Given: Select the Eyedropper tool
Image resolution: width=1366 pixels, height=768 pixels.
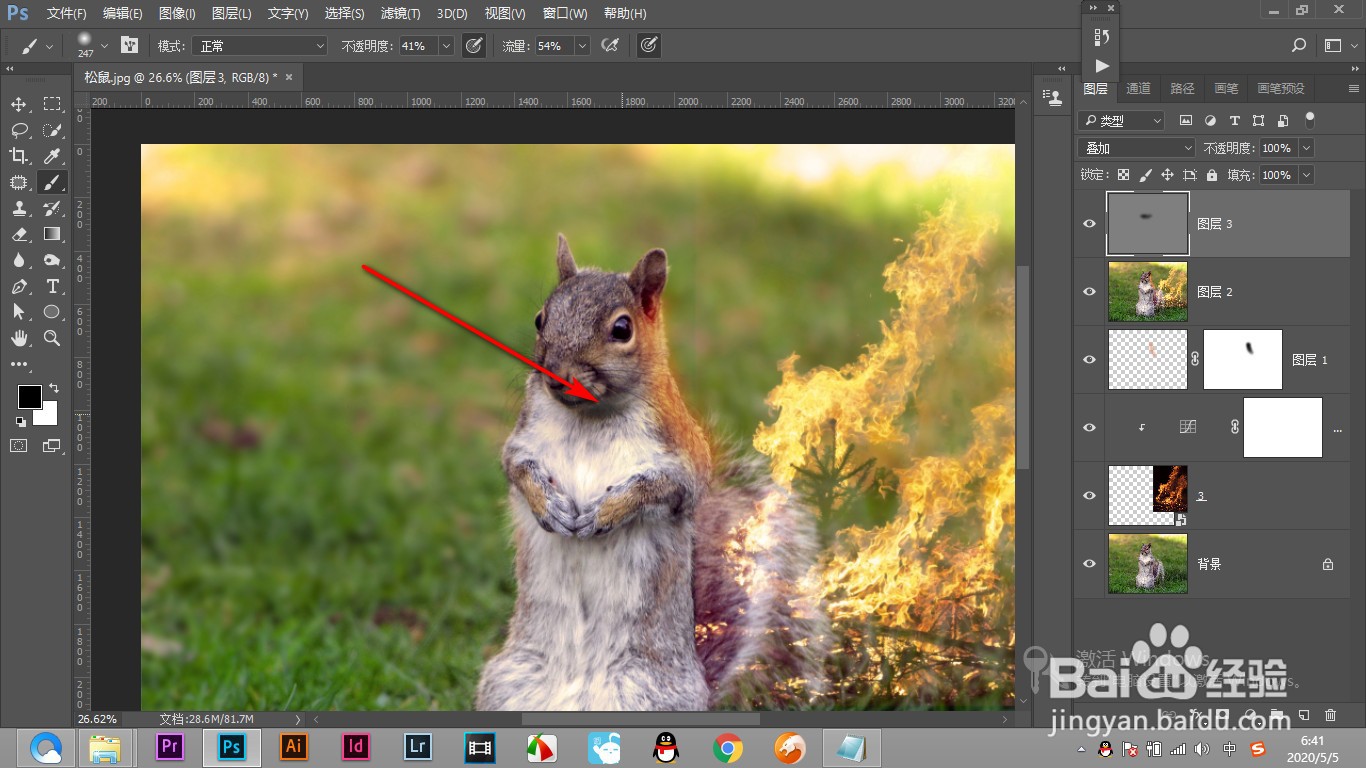Looking at the screenshot, I should 52,156.
